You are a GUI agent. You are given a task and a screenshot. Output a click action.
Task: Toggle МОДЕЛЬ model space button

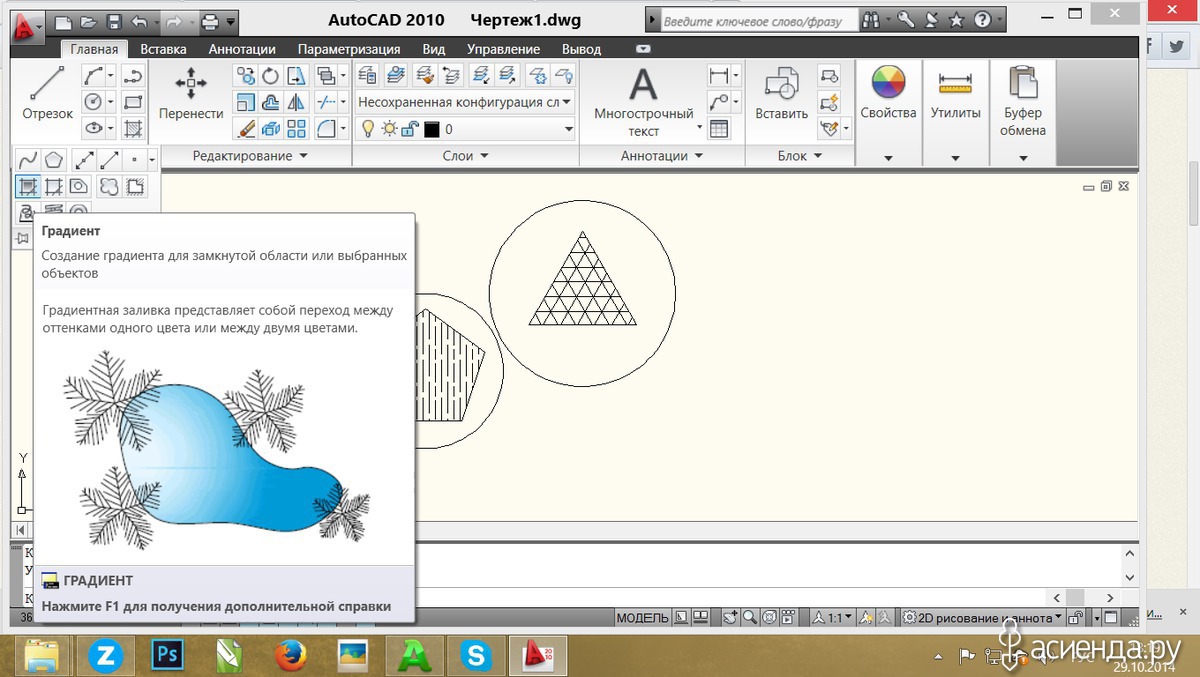(x=642, y=618)
